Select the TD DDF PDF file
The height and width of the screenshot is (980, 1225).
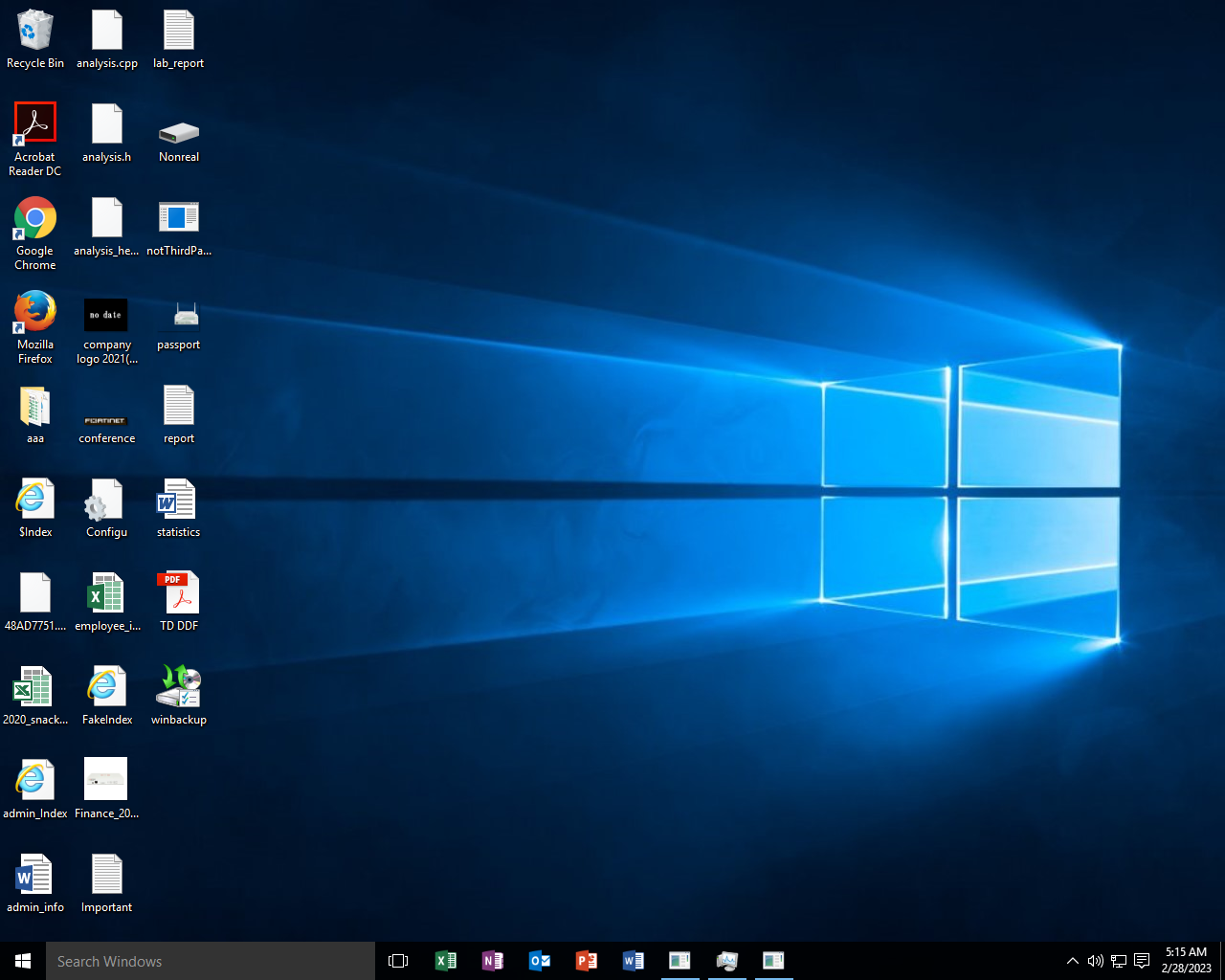point(179,602)
